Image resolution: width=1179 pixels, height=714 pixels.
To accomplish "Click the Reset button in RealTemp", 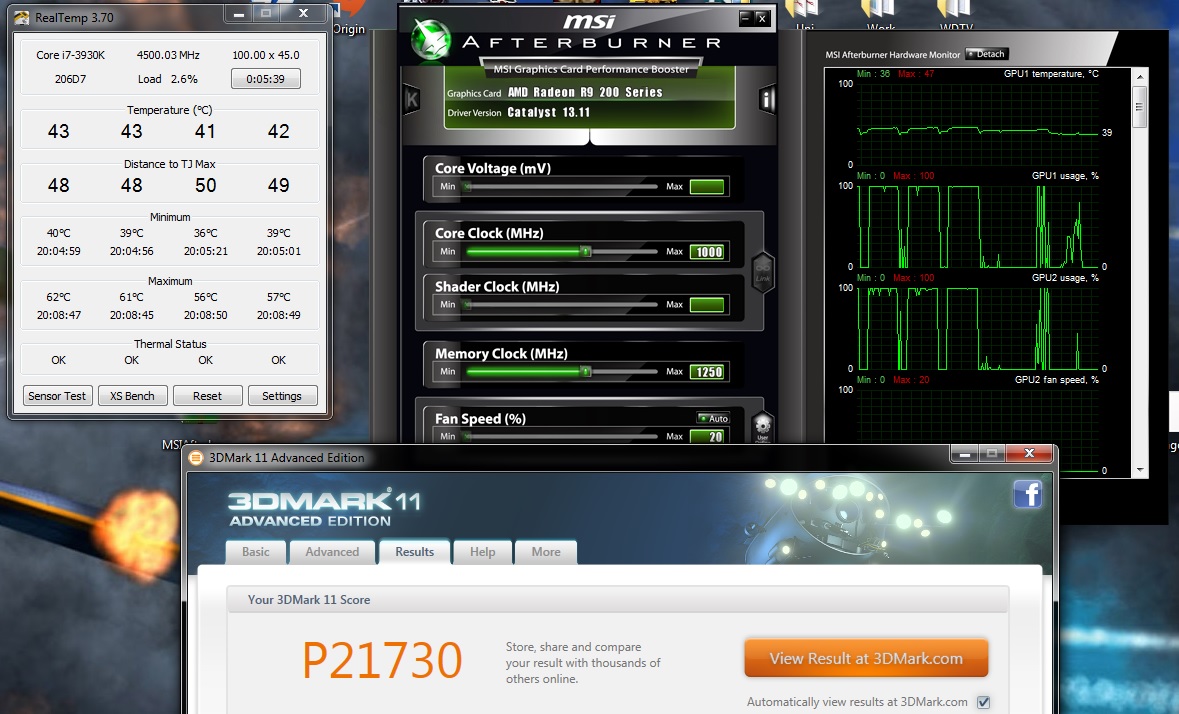I will [208, 395].
